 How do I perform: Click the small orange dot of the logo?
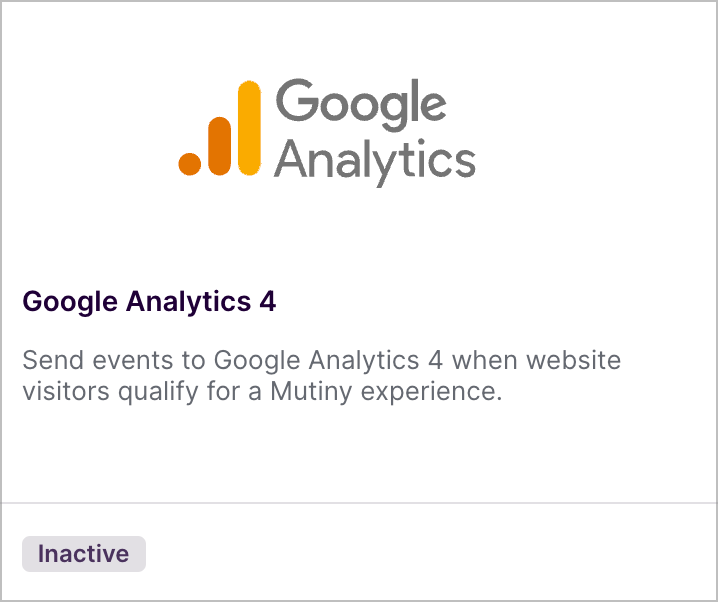click(190, 164)
